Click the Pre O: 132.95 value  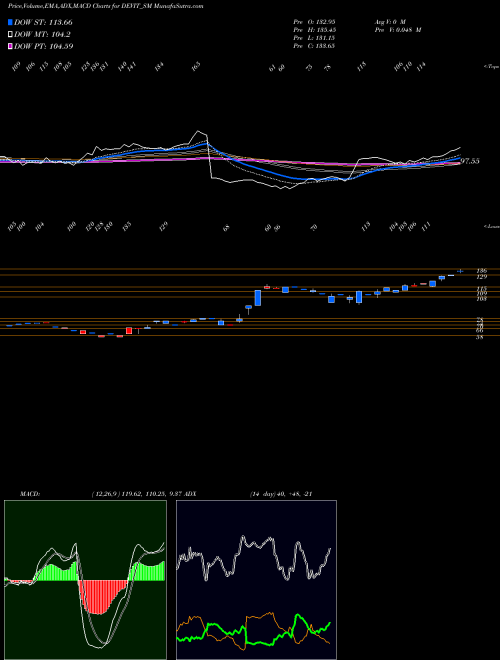pos(314,21)
